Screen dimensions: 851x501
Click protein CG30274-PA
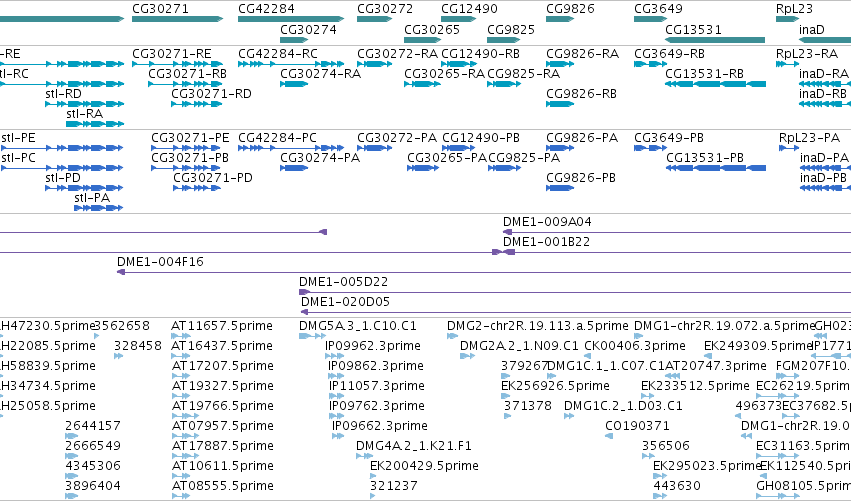(x=294, y=168)
